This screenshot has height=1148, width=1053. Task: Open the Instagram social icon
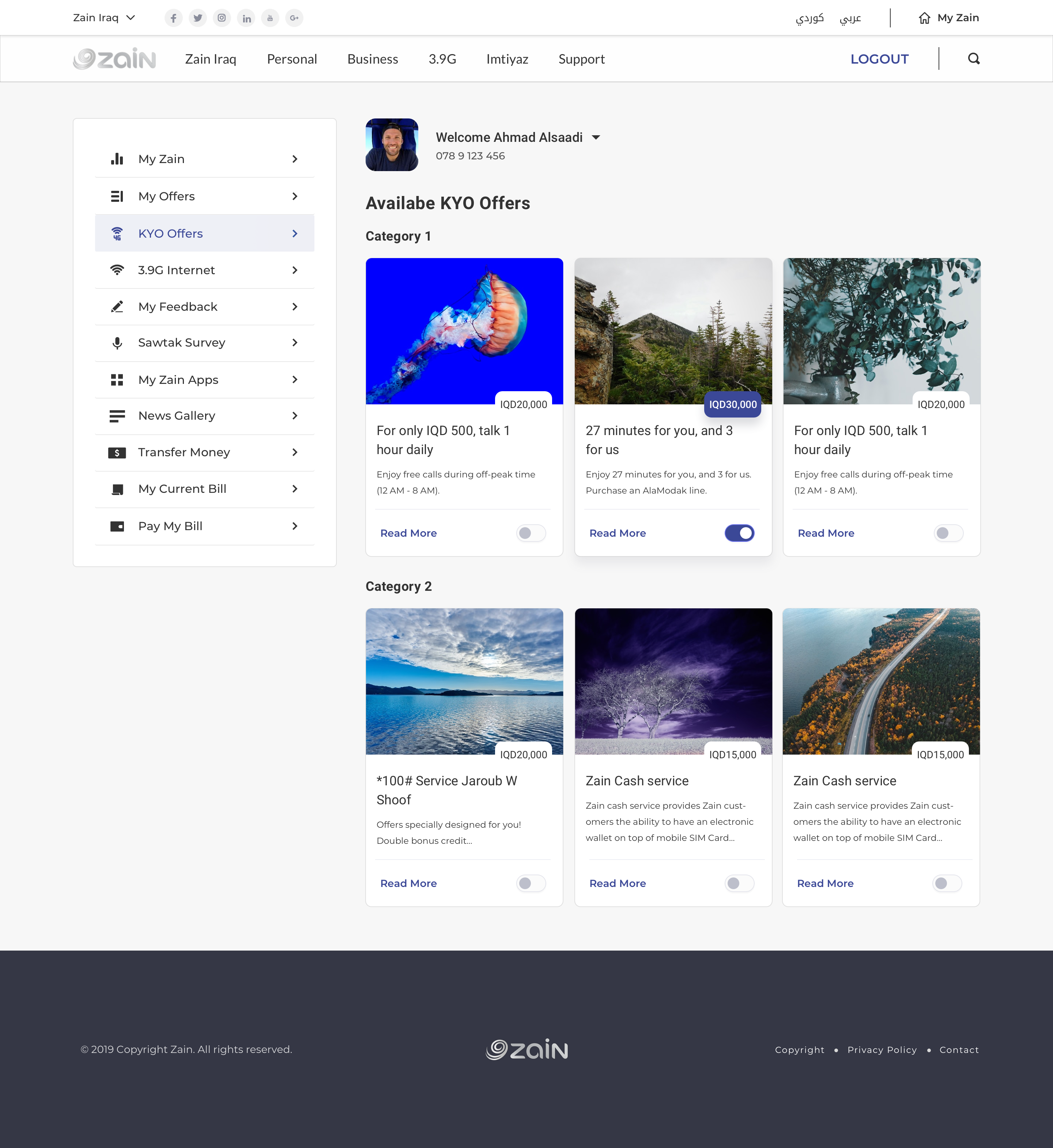coord(222,18)
